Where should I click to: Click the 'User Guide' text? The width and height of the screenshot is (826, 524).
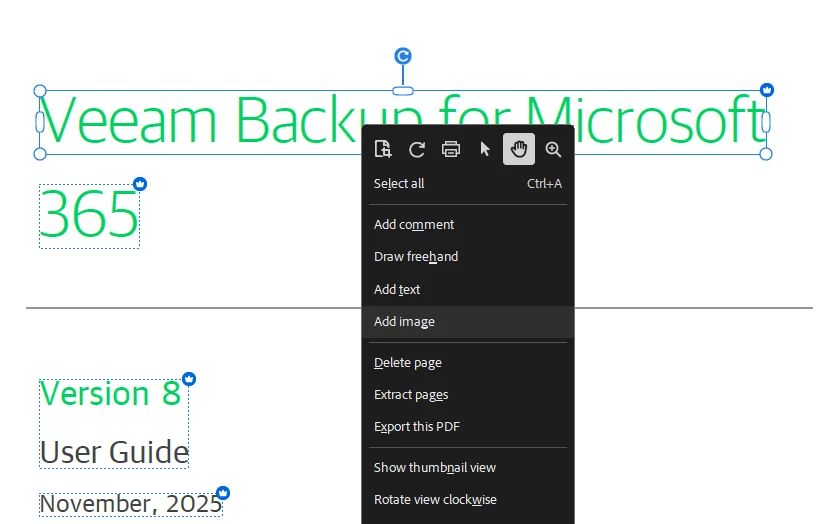[x=114, y=452]
